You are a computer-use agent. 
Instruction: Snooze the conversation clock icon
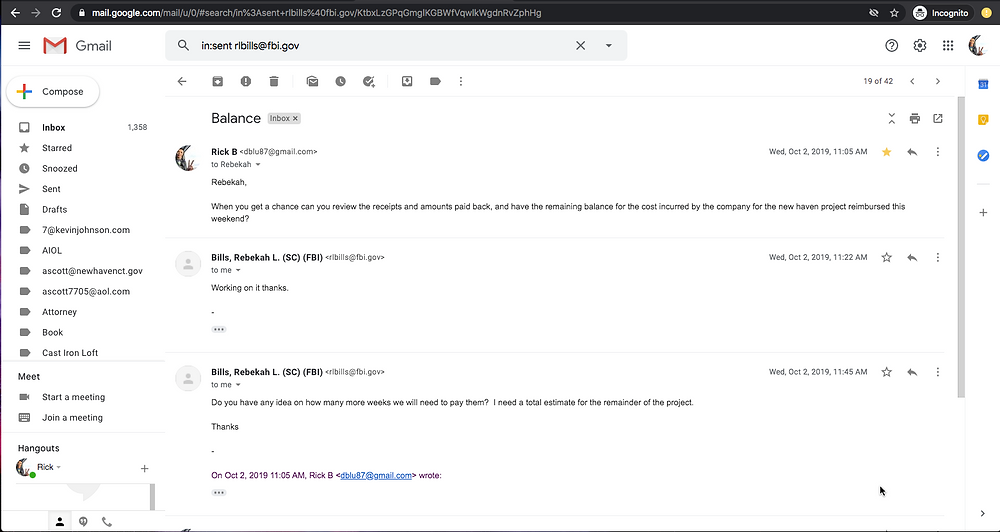click(341, 81)
